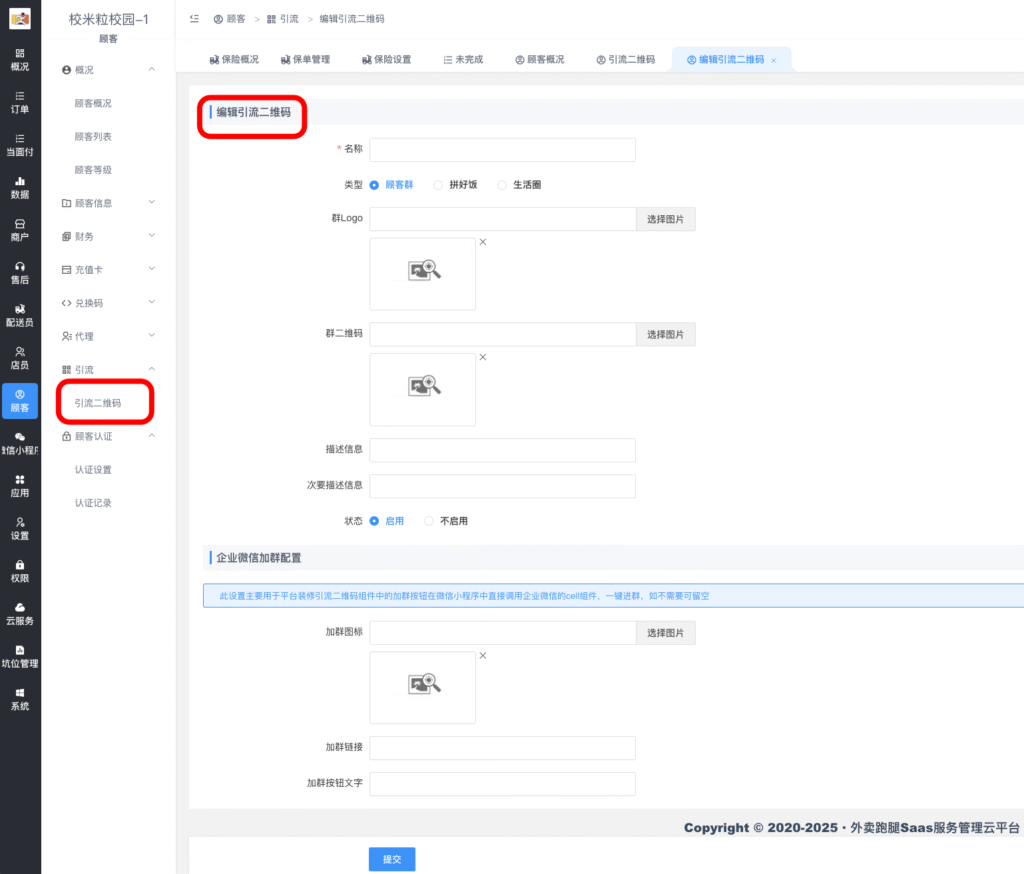Viewport: 1024px width, 874px height.
Task: Expand the 财务 submenu
Action: coord(106,236)
